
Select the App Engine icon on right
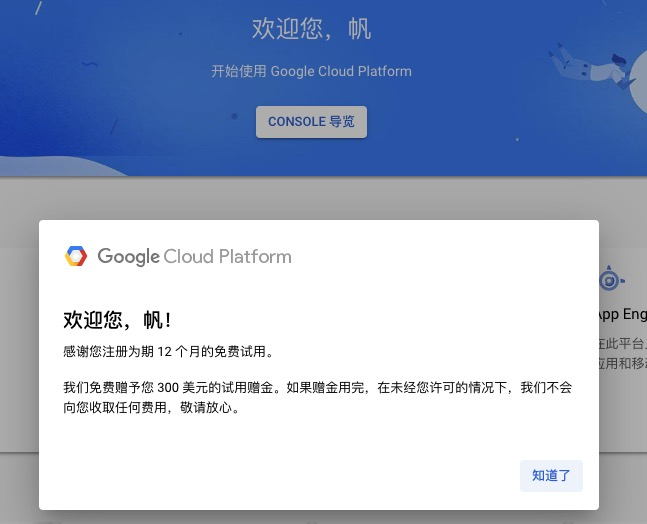click(x=610, y=281)
